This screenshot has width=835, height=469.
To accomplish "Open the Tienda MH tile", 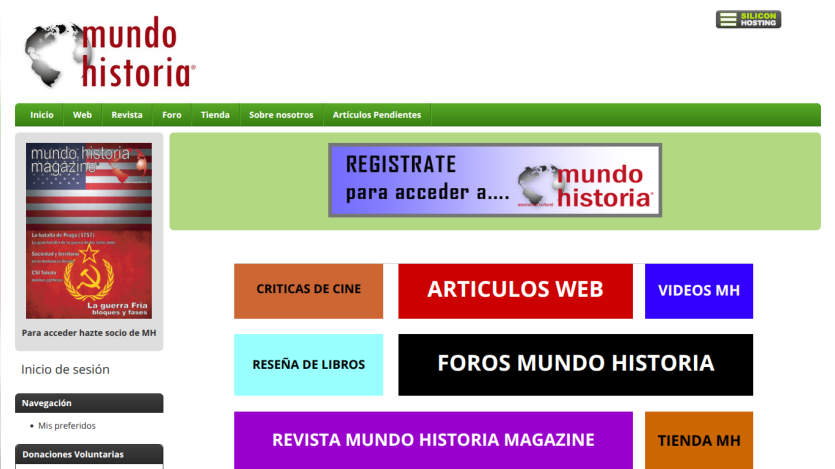I will 699,440.
